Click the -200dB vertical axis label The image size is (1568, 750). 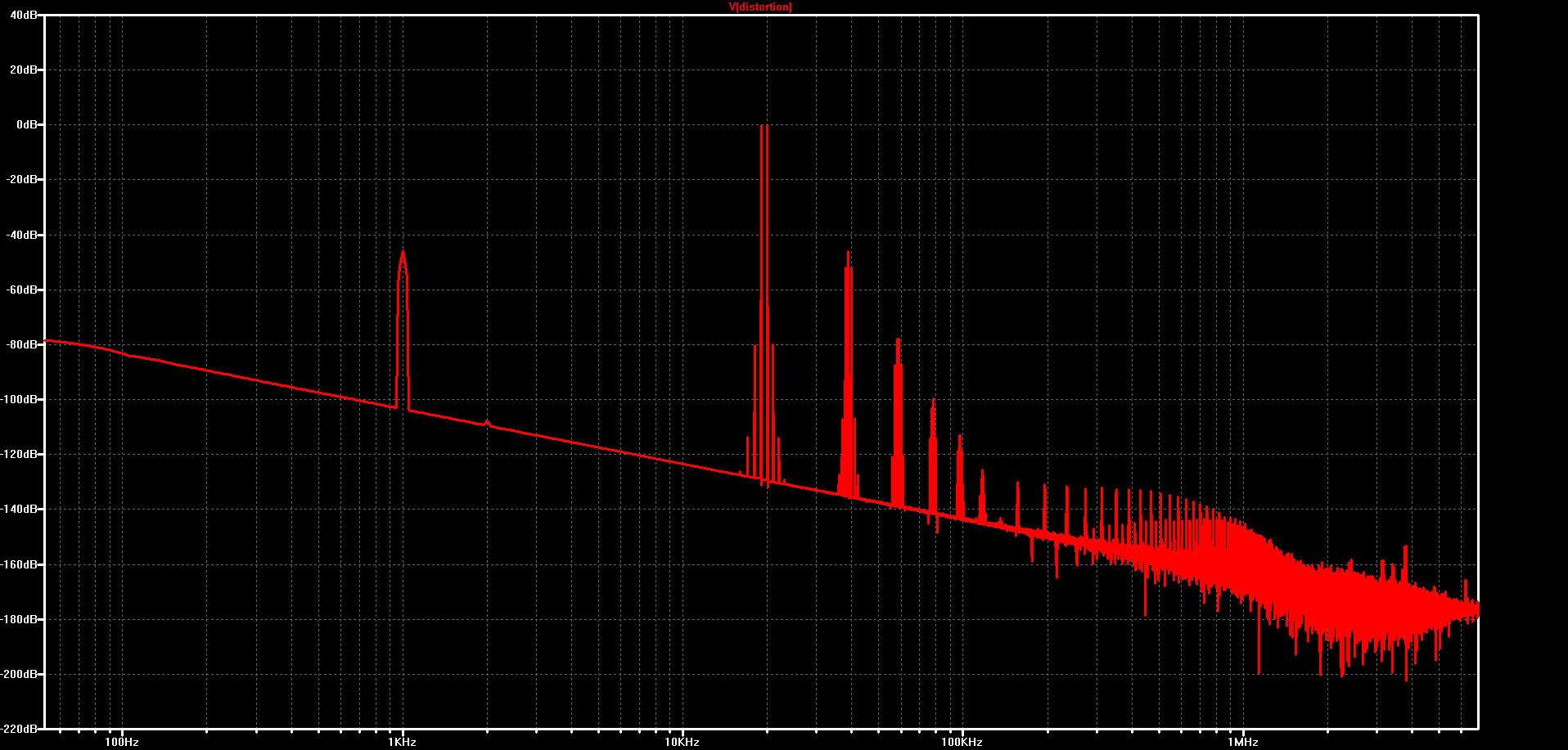coord(20,674)
